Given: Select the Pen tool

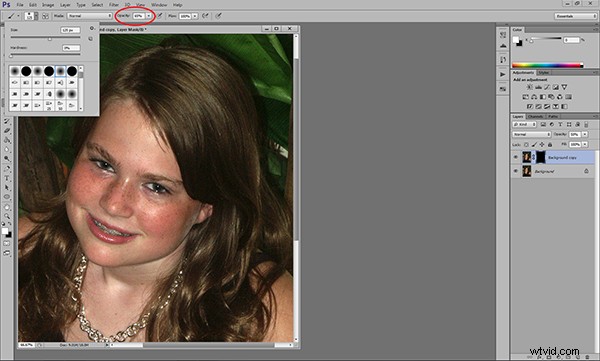Looking at the screenshot, I should [x=7, y=168].
